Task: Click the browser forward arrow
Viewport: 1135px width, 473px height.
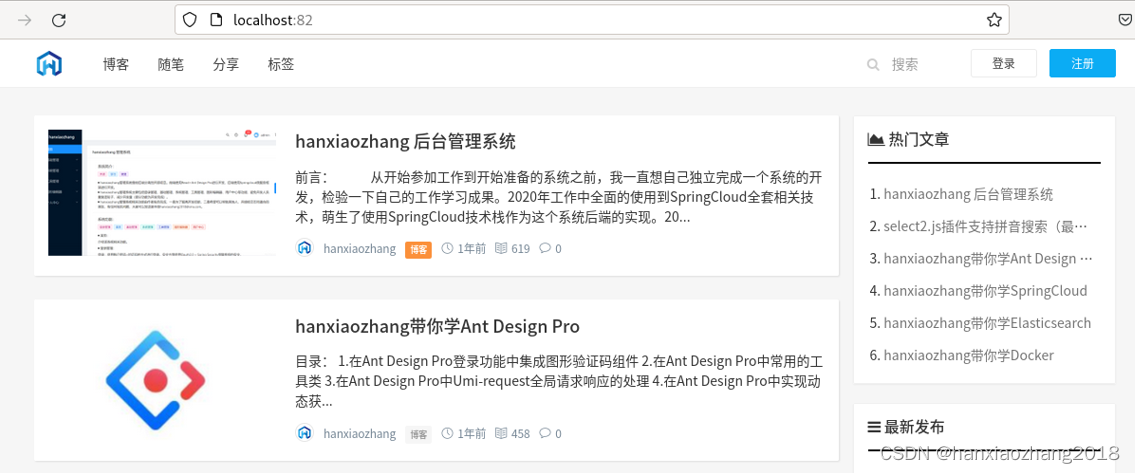Action: click(x=24, y=20)
